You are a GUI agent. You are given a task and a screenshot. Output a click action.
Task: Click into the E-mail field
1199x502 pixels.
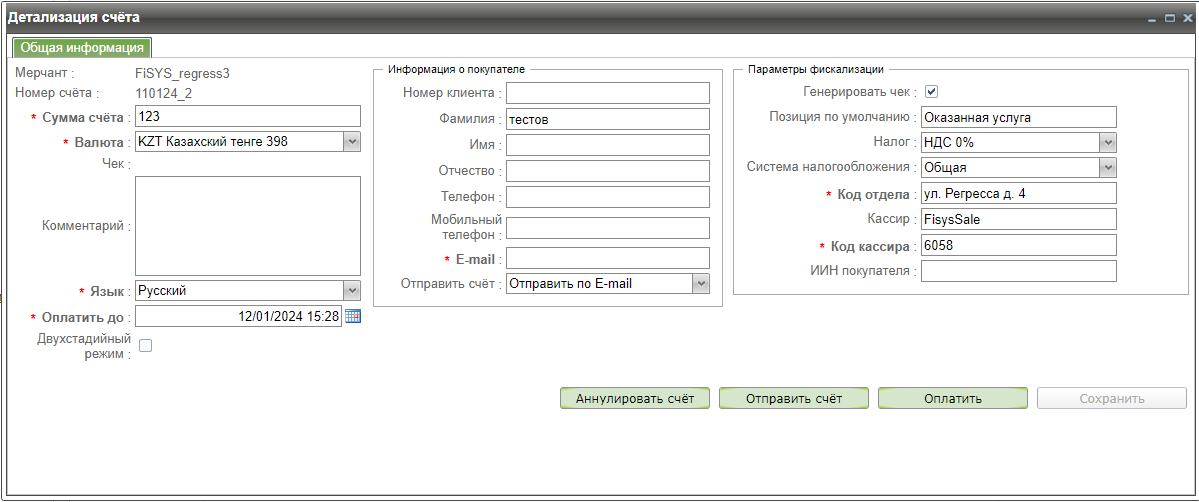tap(607, 258)
